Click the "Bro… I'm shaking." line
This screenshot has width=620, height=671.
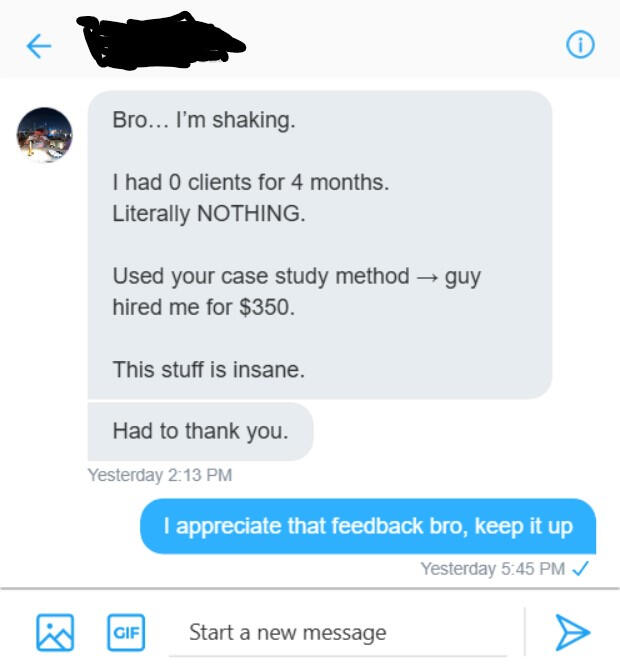click(x=204, y=120)
